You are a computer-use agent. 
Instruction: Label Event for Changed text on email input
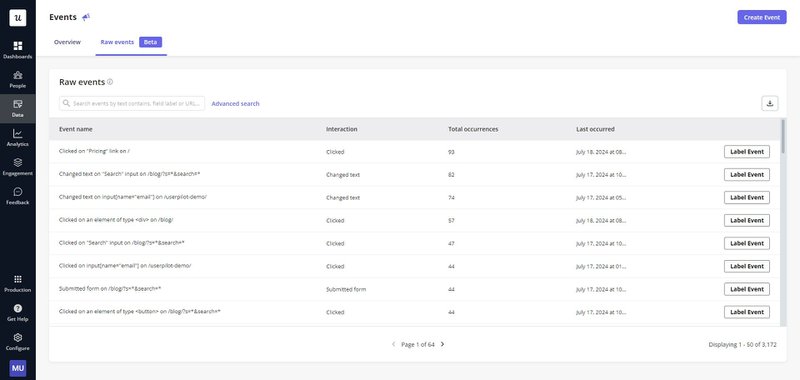pyautogui.click(x=747, y=197)
